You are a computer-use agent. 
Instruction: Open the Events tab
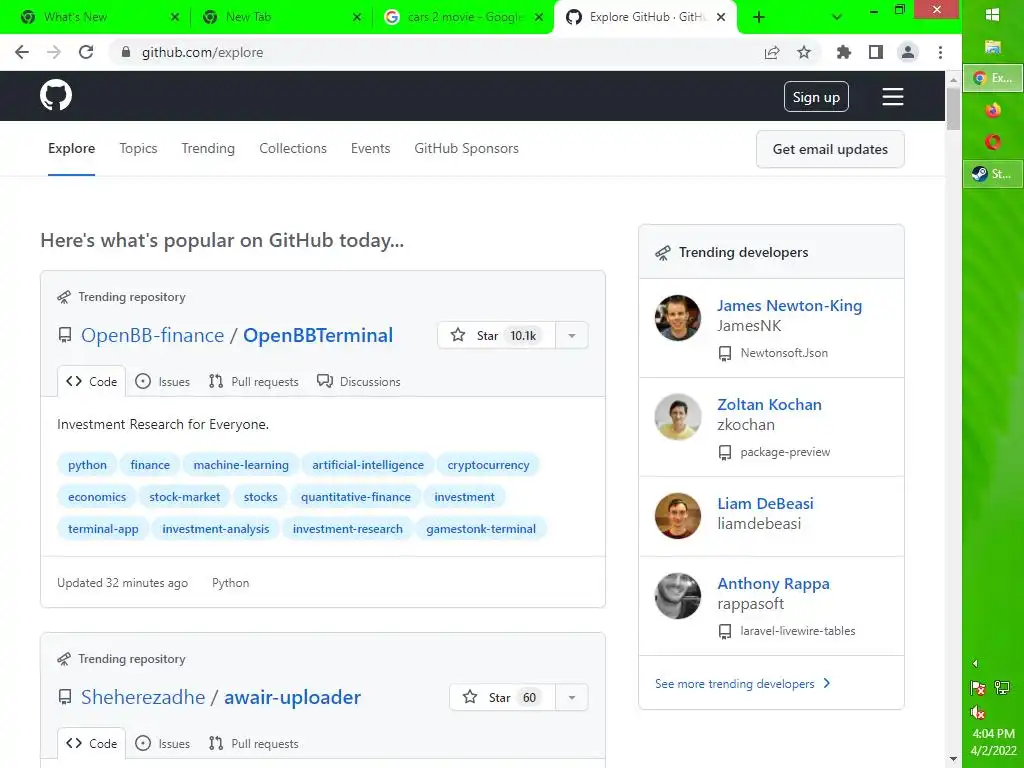tap(370, 148)
